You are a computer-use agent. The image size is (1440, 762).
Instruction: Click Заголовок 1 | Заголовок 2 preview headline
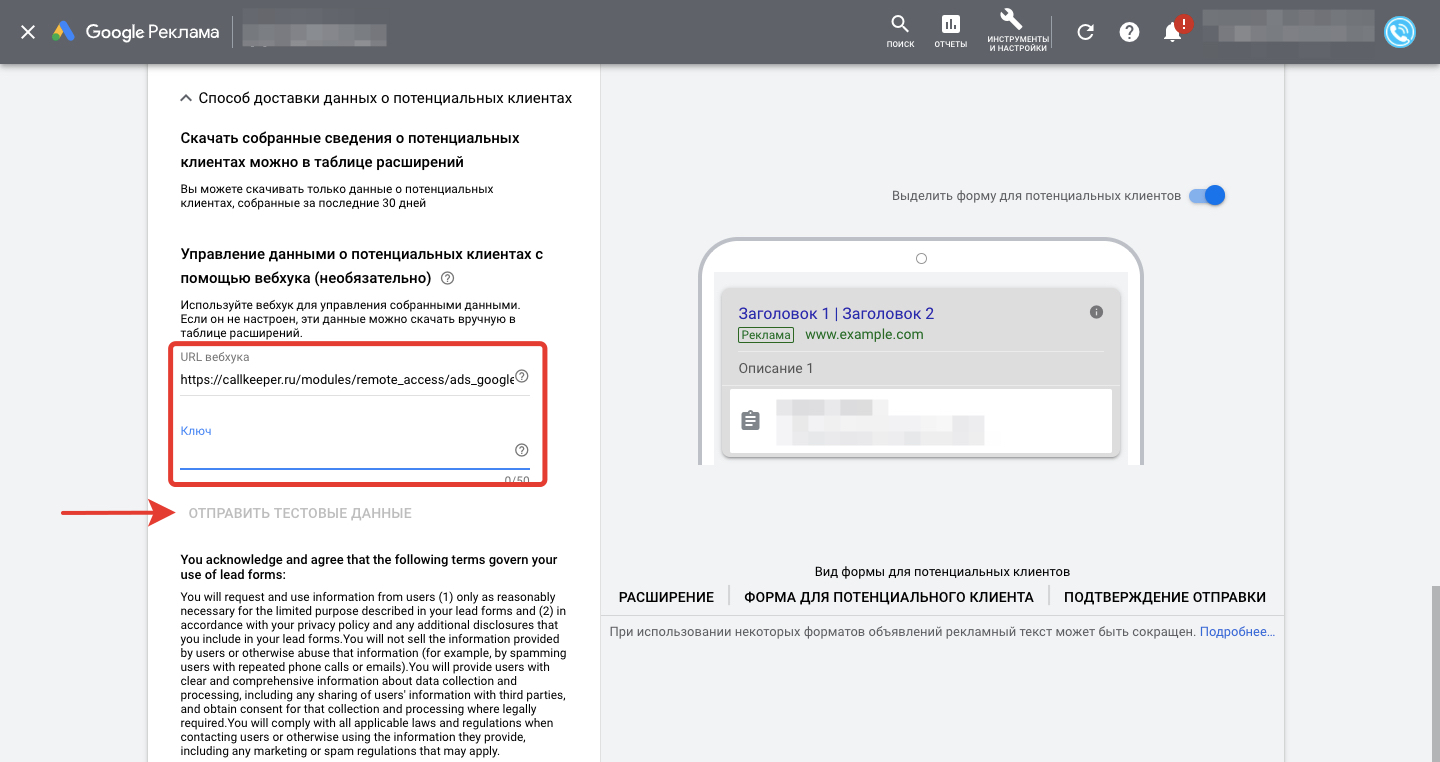(836, 313)
